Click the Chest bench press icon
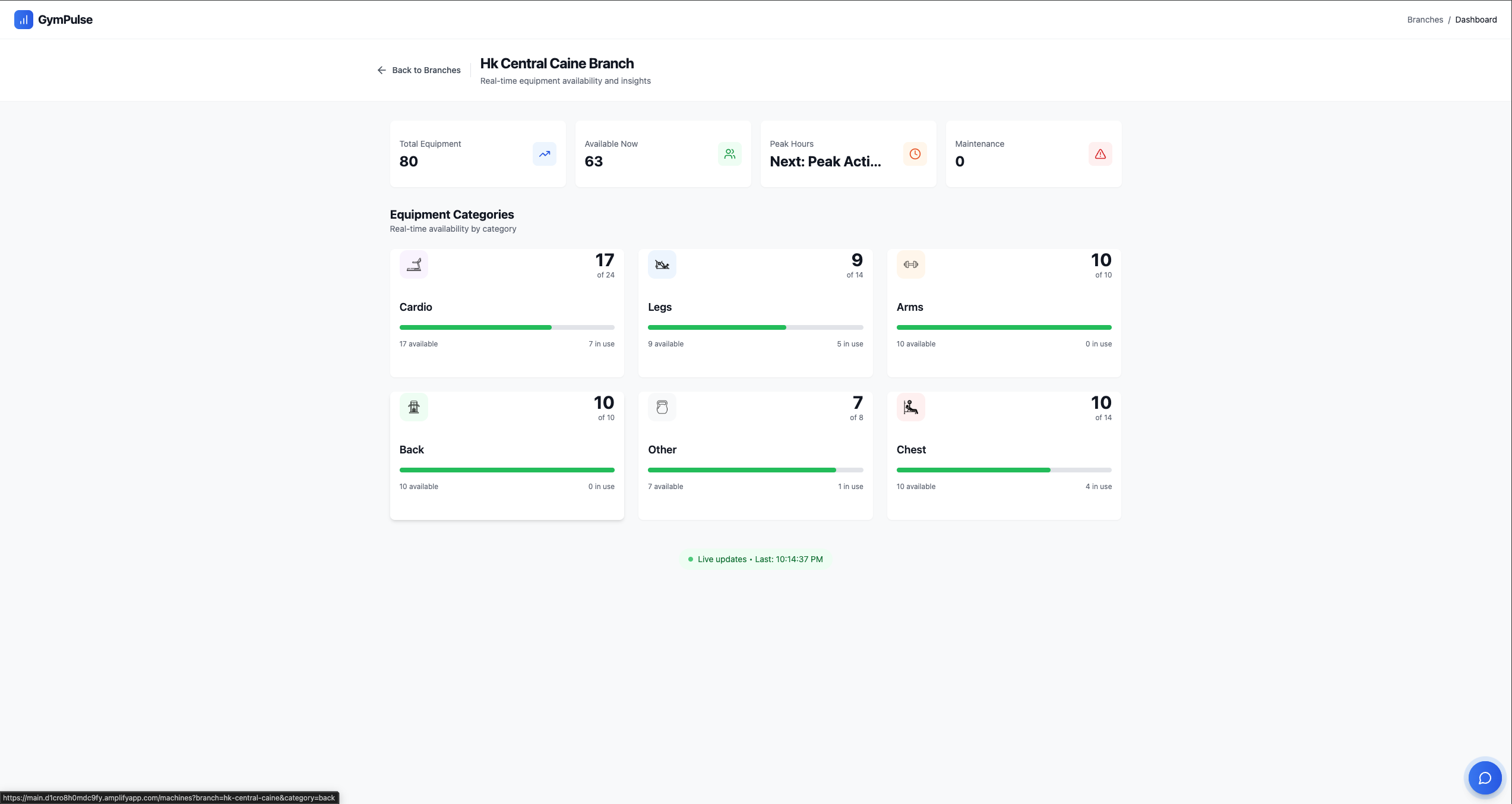The height and width of the screenshot is (804, 1512). 910,407
